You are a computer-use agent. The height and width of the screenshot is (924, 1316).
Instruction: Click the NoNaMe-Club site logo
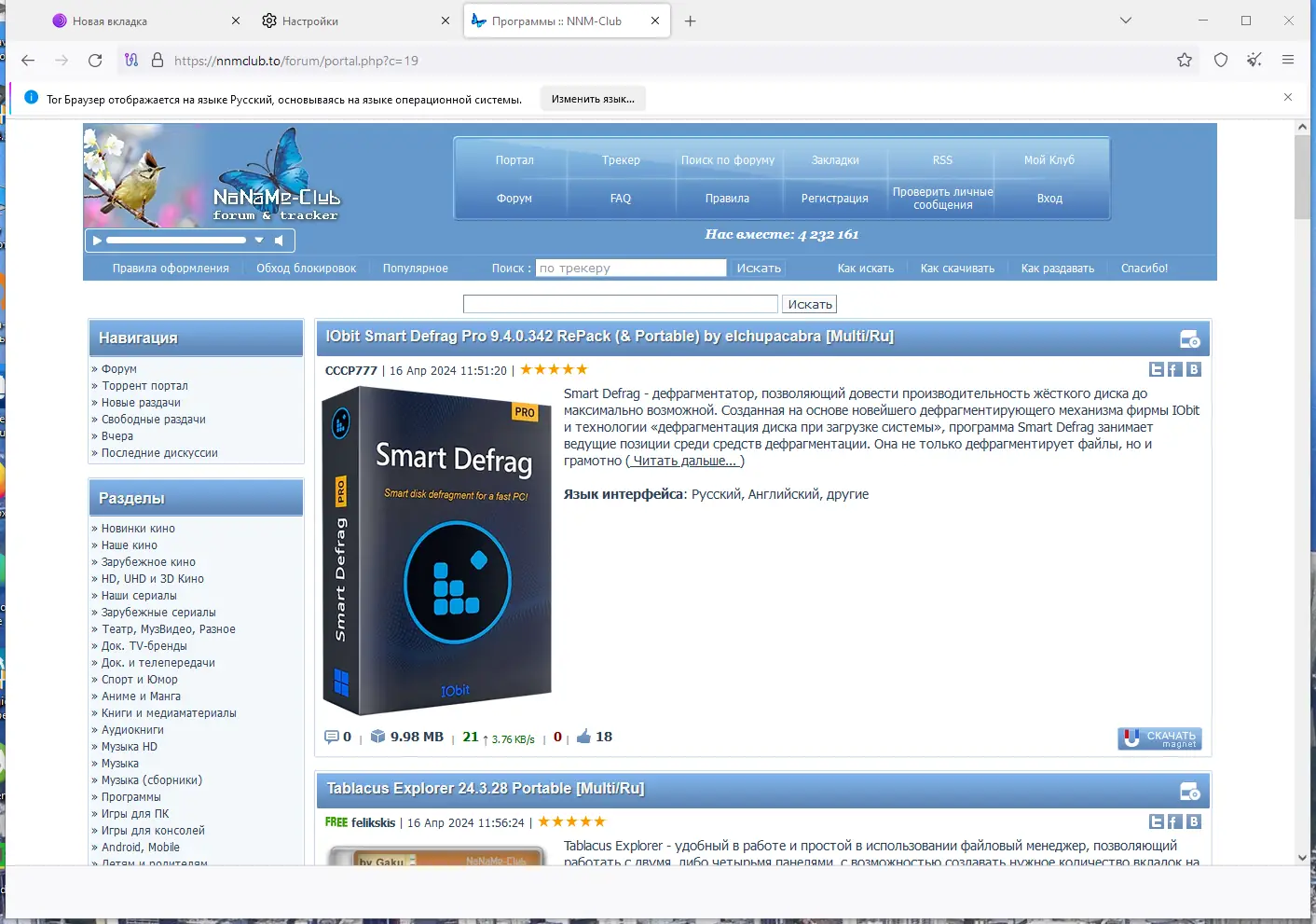pyautogui.click(x=276, y=205)
